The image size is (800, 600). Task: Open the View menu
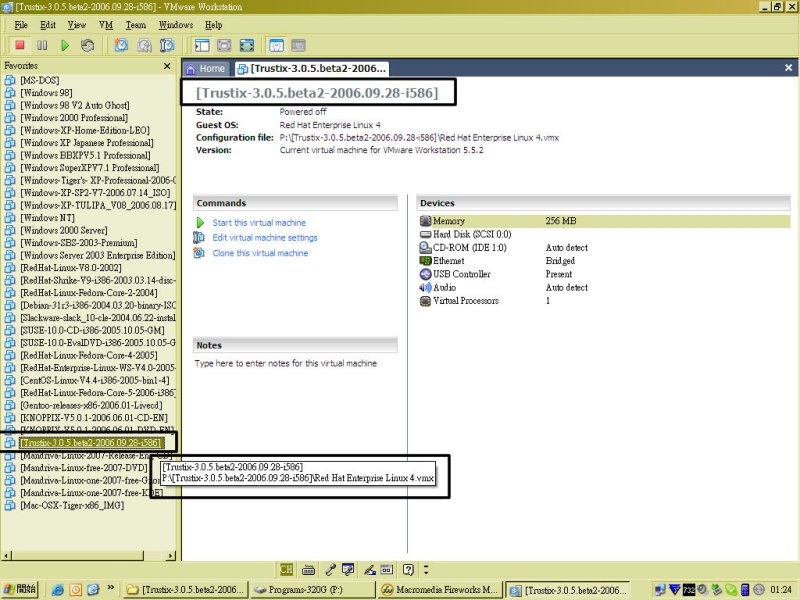click(77, 25)
